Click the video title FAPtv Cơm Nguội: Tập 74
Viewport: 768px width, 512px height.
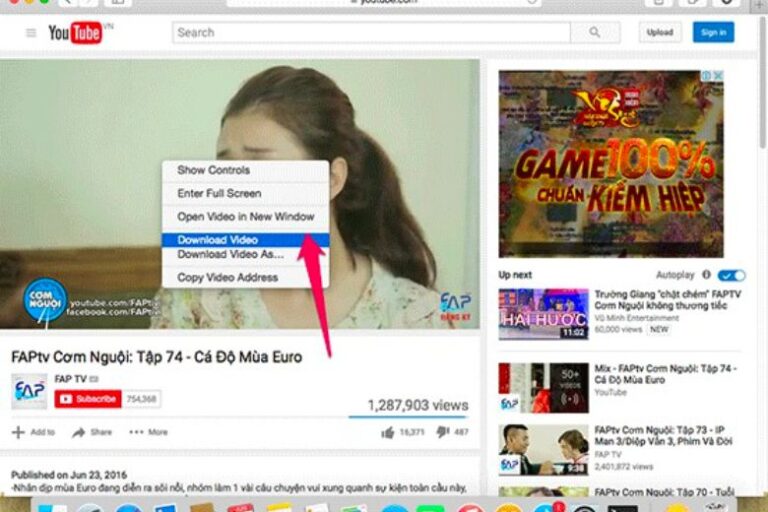[157, 357]
